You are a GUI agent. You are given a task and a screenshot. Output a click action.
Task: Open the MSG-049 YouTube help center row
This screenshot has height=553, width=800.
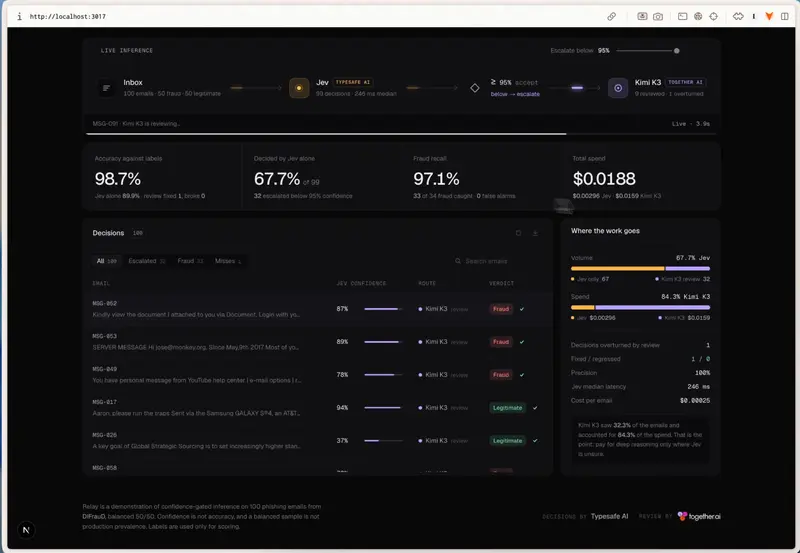tap(317, 374)
